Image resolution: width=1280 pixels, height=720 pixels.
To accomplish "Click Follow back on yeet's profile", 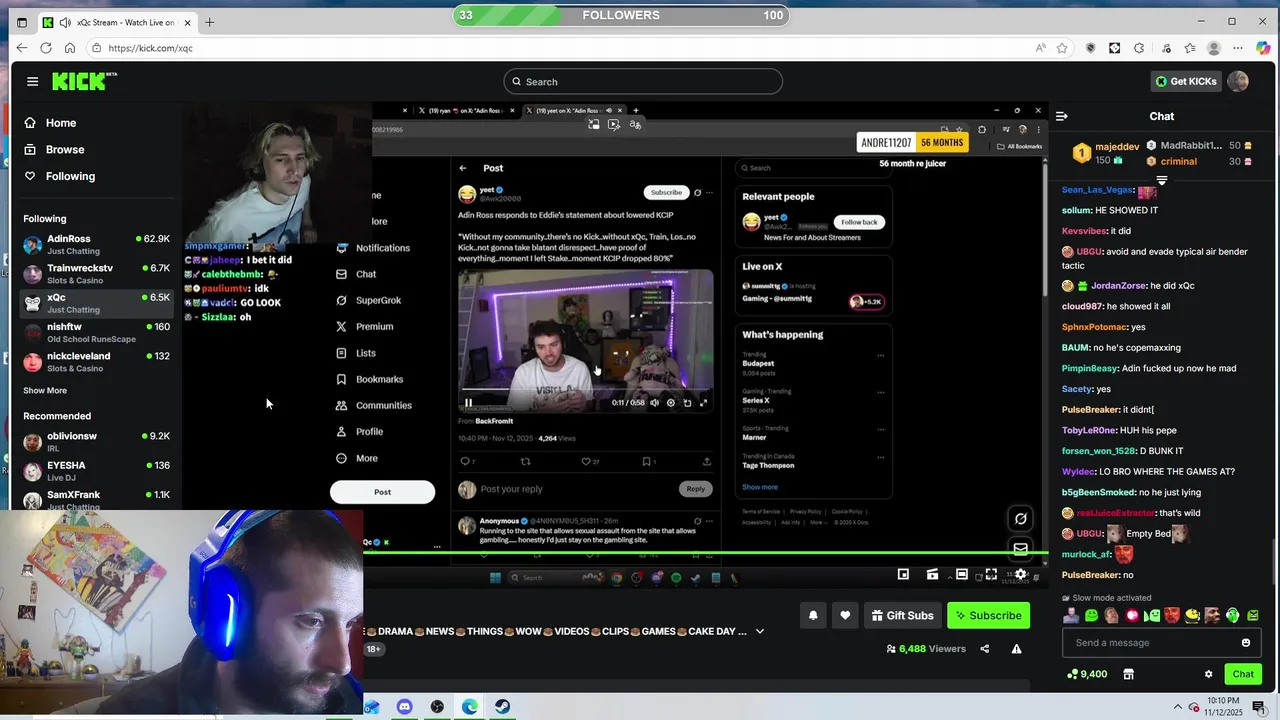I will pos(859,222).
